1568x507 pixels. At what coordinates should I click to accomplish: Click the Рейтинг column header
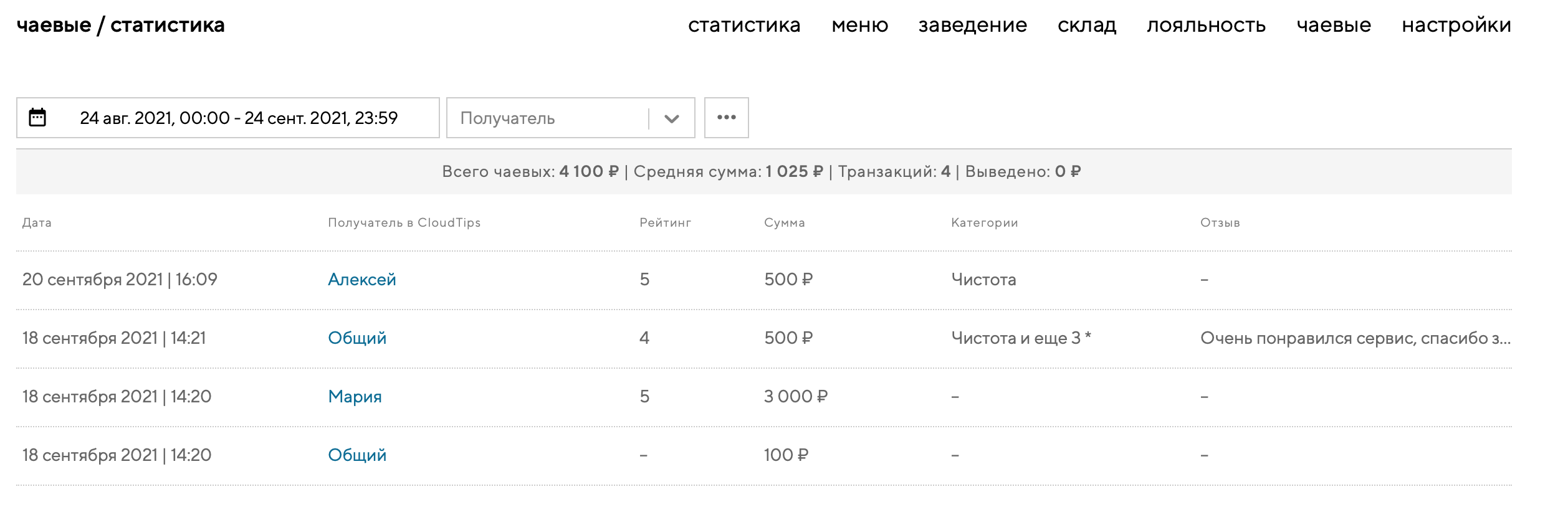point(665,223)
